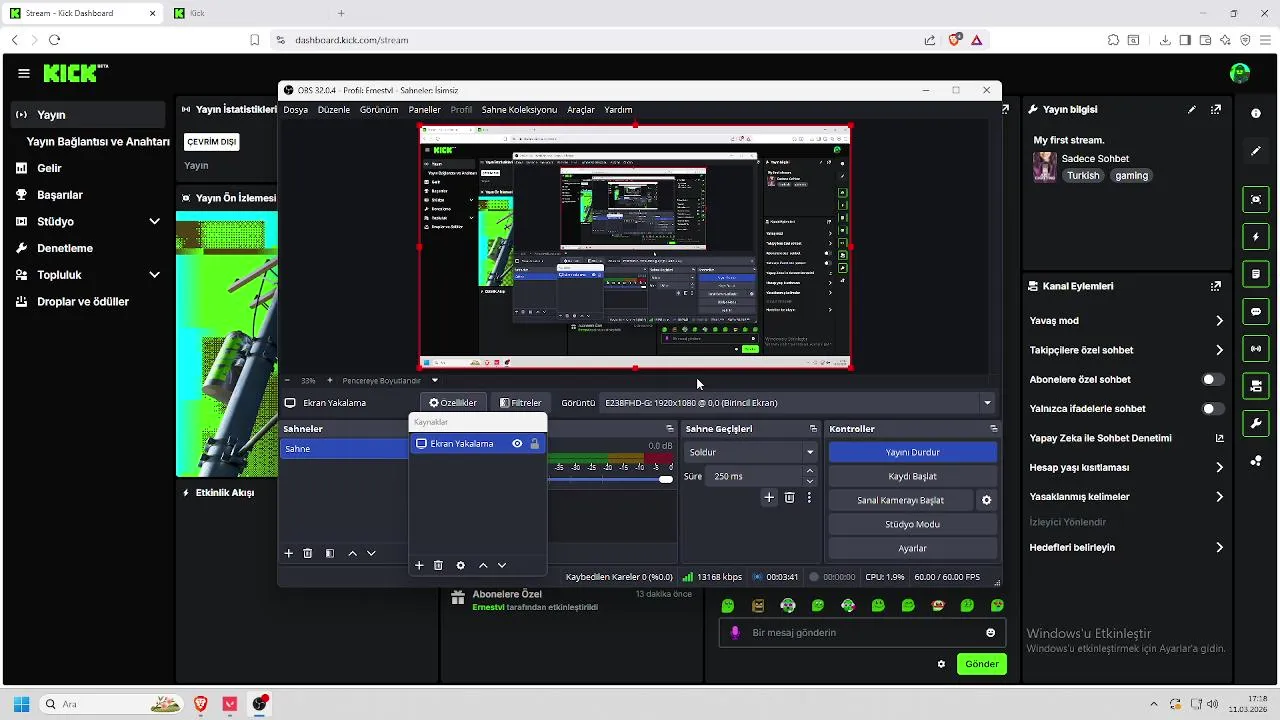Click the chat bubble icon in the right rail
This screenshot has width=1280, height=720.
pyautogui.click(x=1256, y=312)
